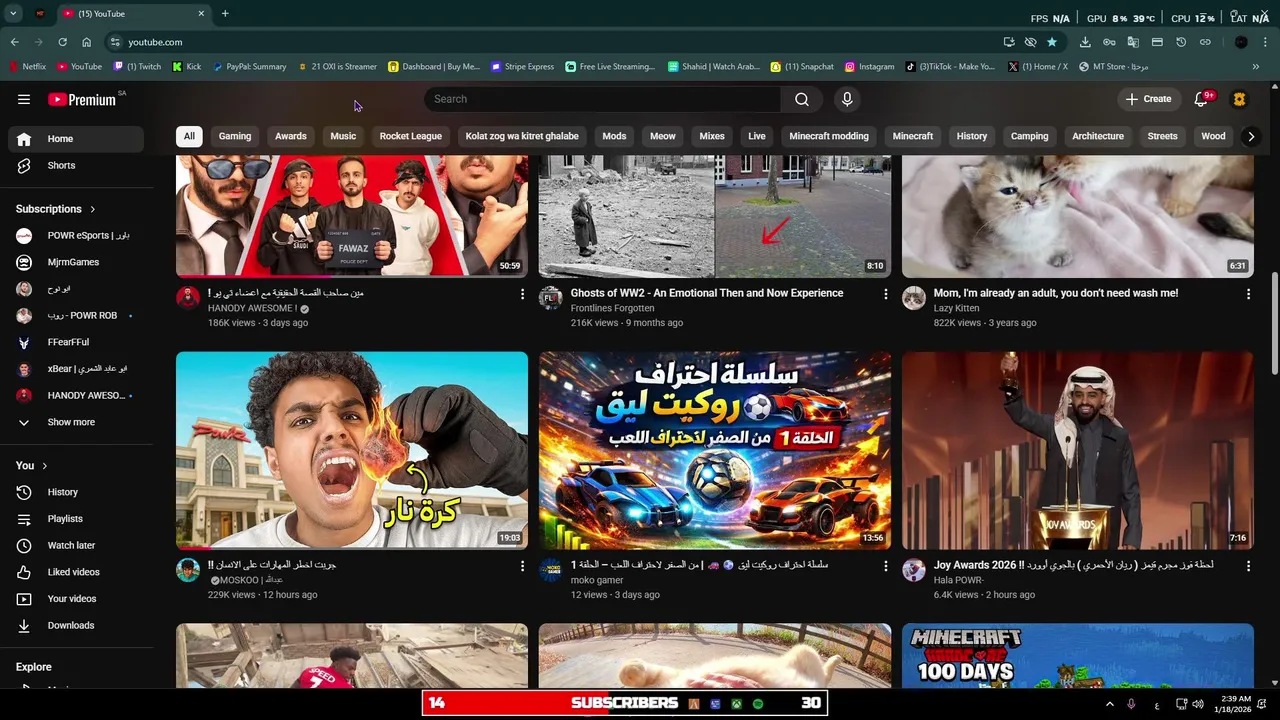Select the Architecture chip
The height and width of the screenshot is (720, 1280).
pos(1098,136)
